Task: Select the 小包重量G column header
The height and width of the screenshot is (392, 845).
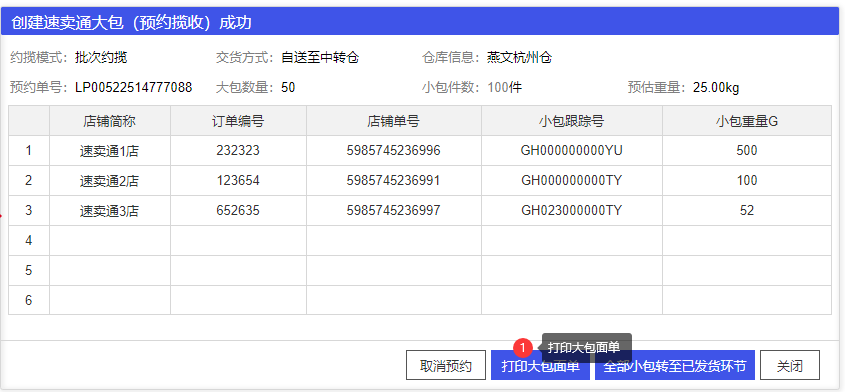Action: click(x=747, y=121)
